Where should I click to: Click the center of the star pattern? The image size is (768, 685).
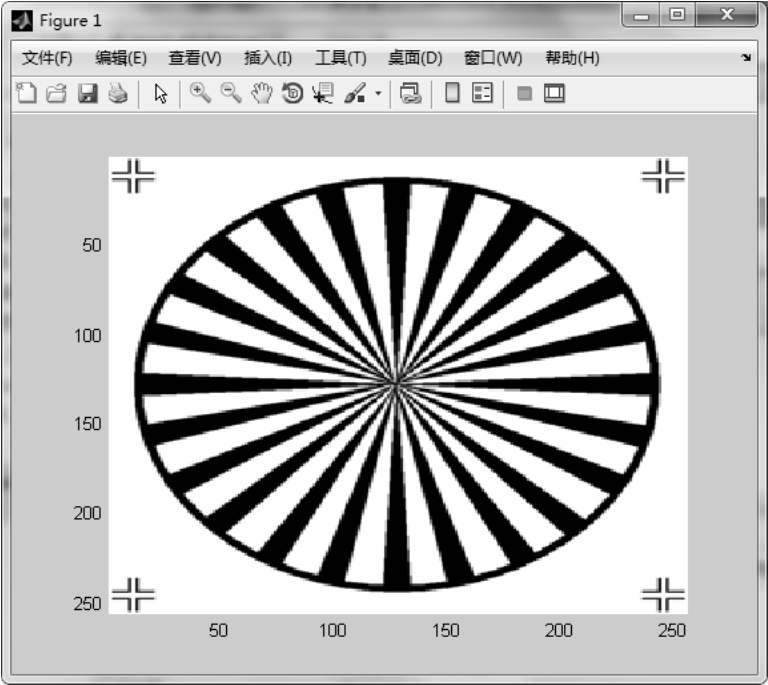(396, 384)
